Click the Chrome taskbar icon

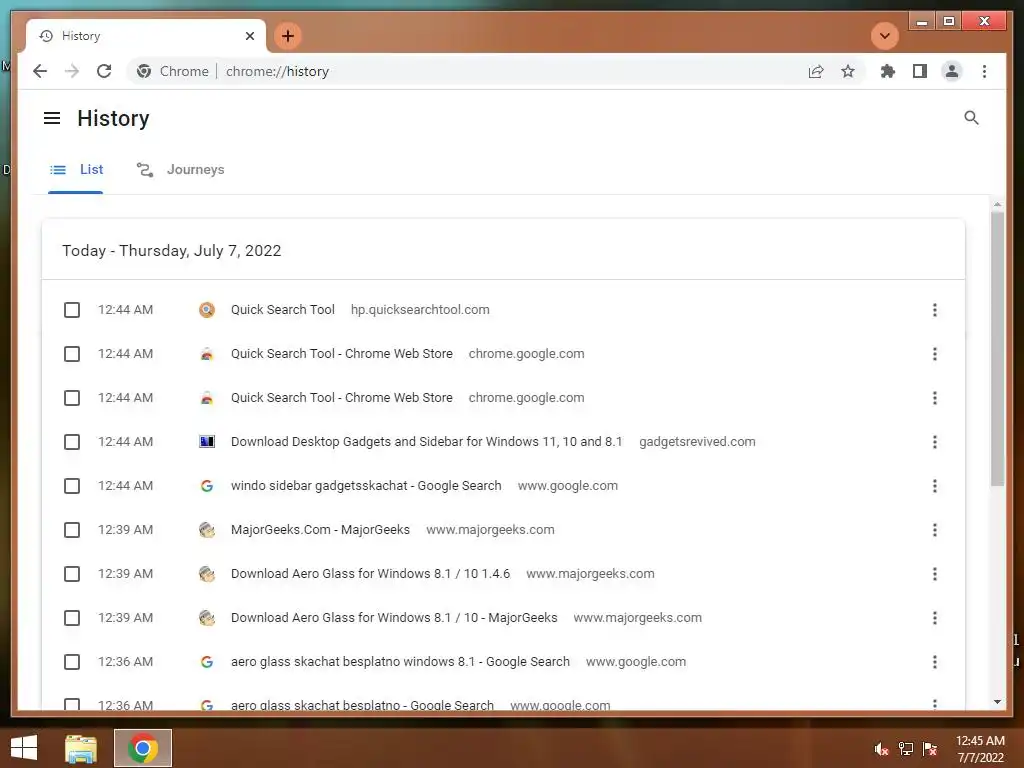click(143, 748)
